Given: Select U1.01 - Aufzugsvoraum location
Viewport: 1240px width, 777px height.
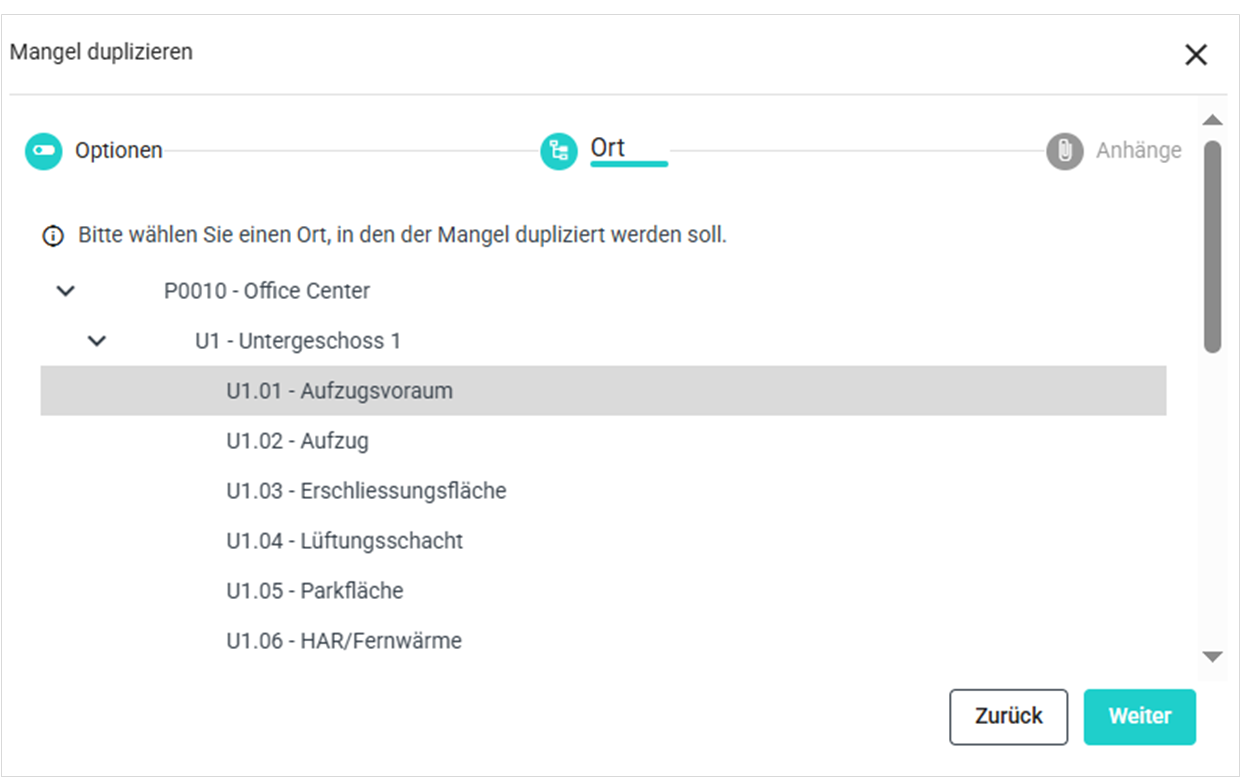Looking at the screenshot, I should (x=339, y=391).
